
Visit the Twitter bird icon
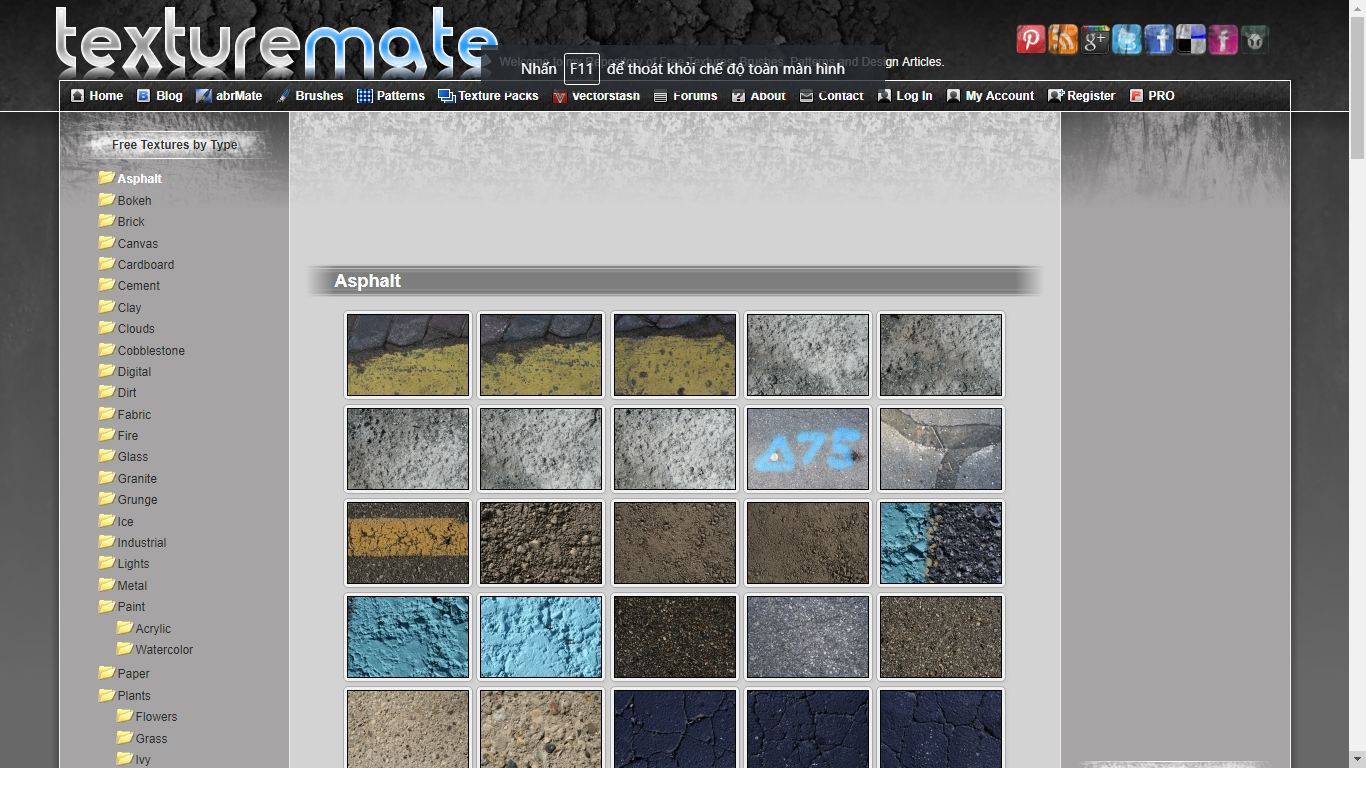1127,39
